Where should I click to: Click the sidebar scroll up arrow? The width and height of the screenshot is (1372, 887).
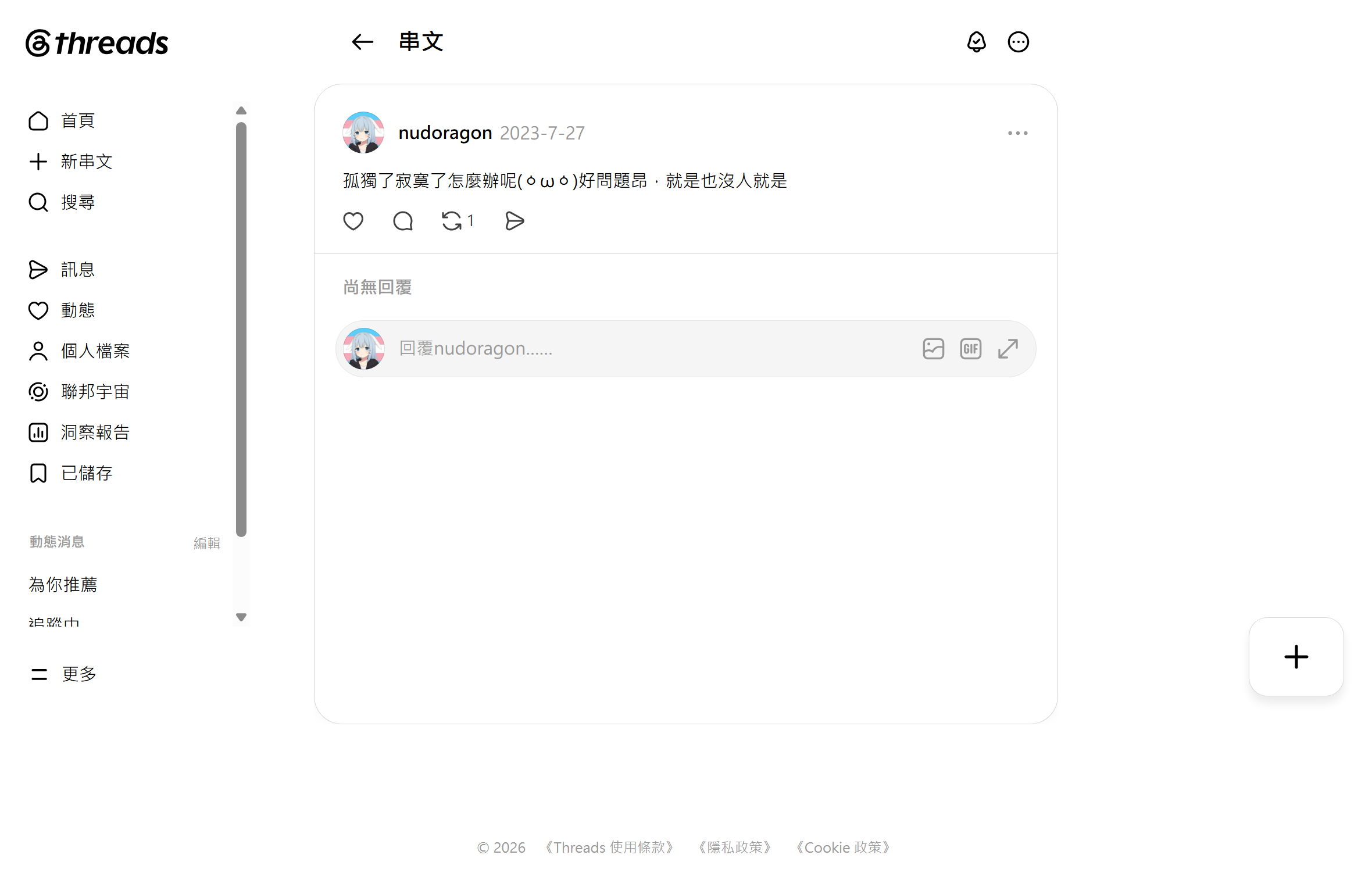coord(241,110)
